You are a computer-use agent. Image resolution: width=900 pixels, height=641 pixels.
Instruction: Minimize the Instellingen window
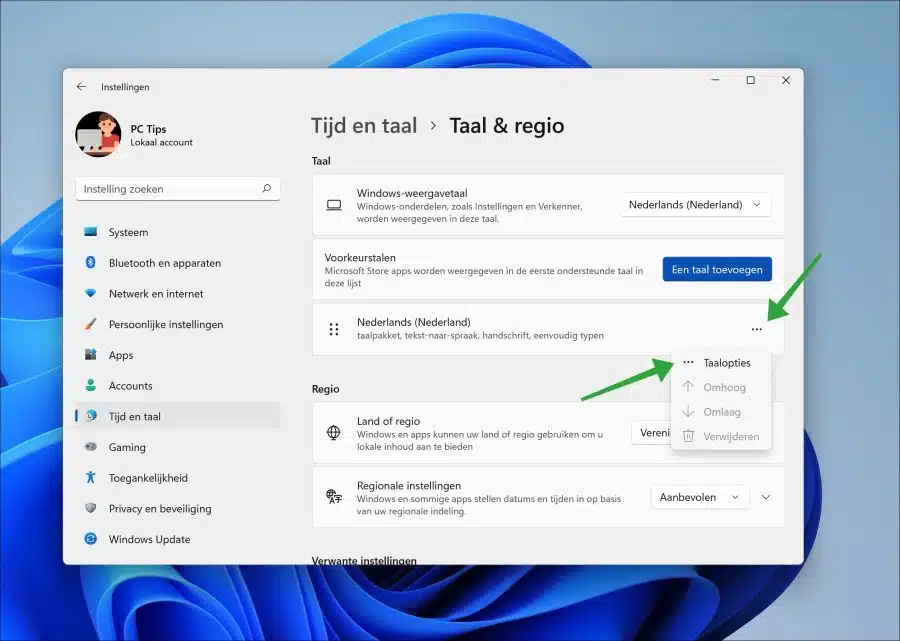point(715,80)
